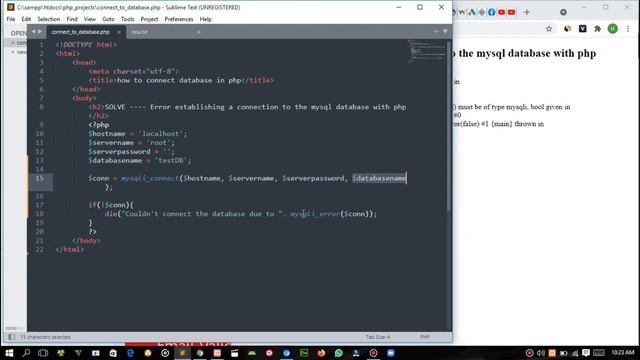Click the title tag line in code
Screen dimensions: 640x360
(181, 80)
